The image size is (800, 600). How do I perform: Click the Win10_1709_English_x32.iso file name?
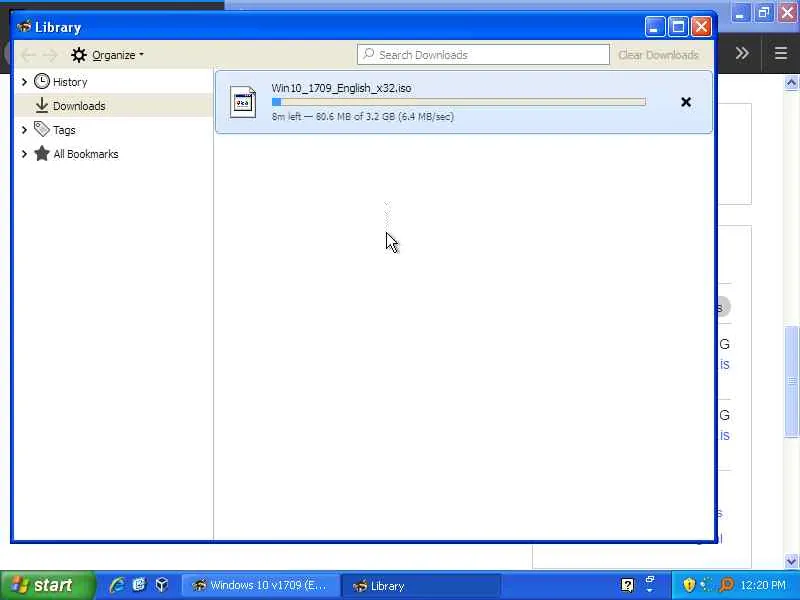point(341,88)
